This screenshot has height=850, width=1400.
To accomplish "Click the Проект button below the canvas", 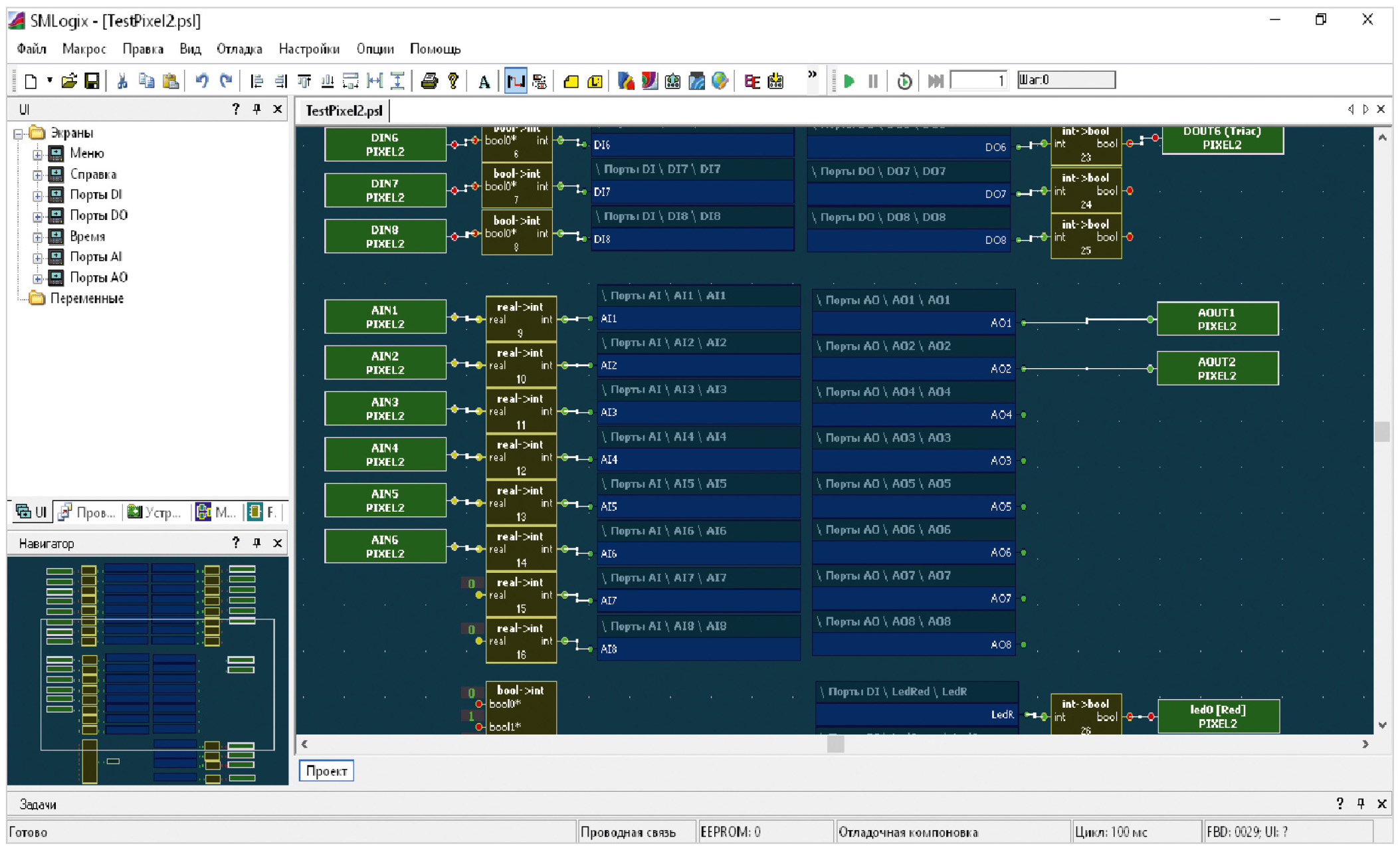I will click(326, 771).
